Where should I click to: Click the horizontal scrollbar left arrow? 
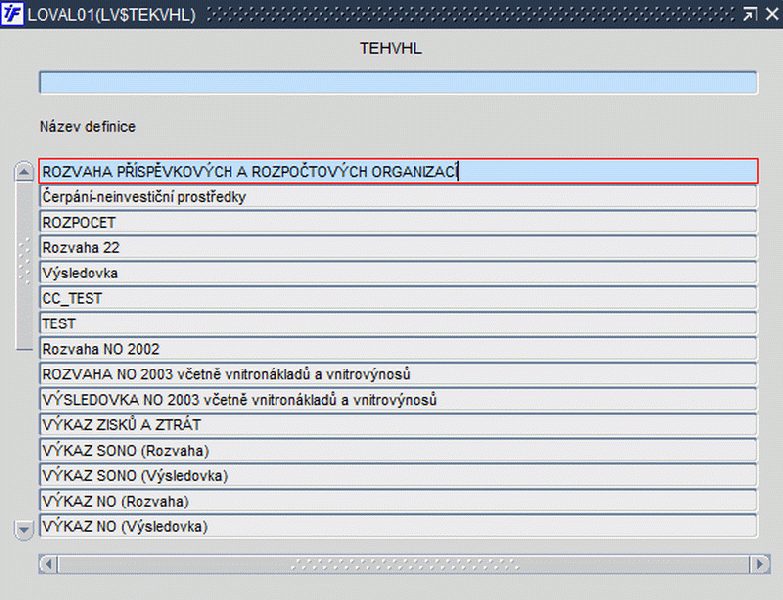pyautogui.click(x=48, y=564)
